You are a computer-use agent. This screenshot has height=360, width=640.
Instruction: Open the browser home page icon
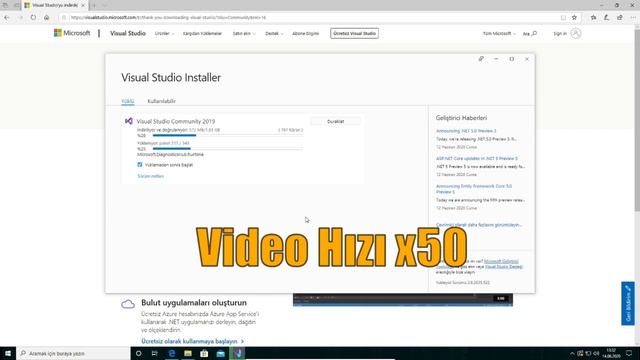point(47,18)
